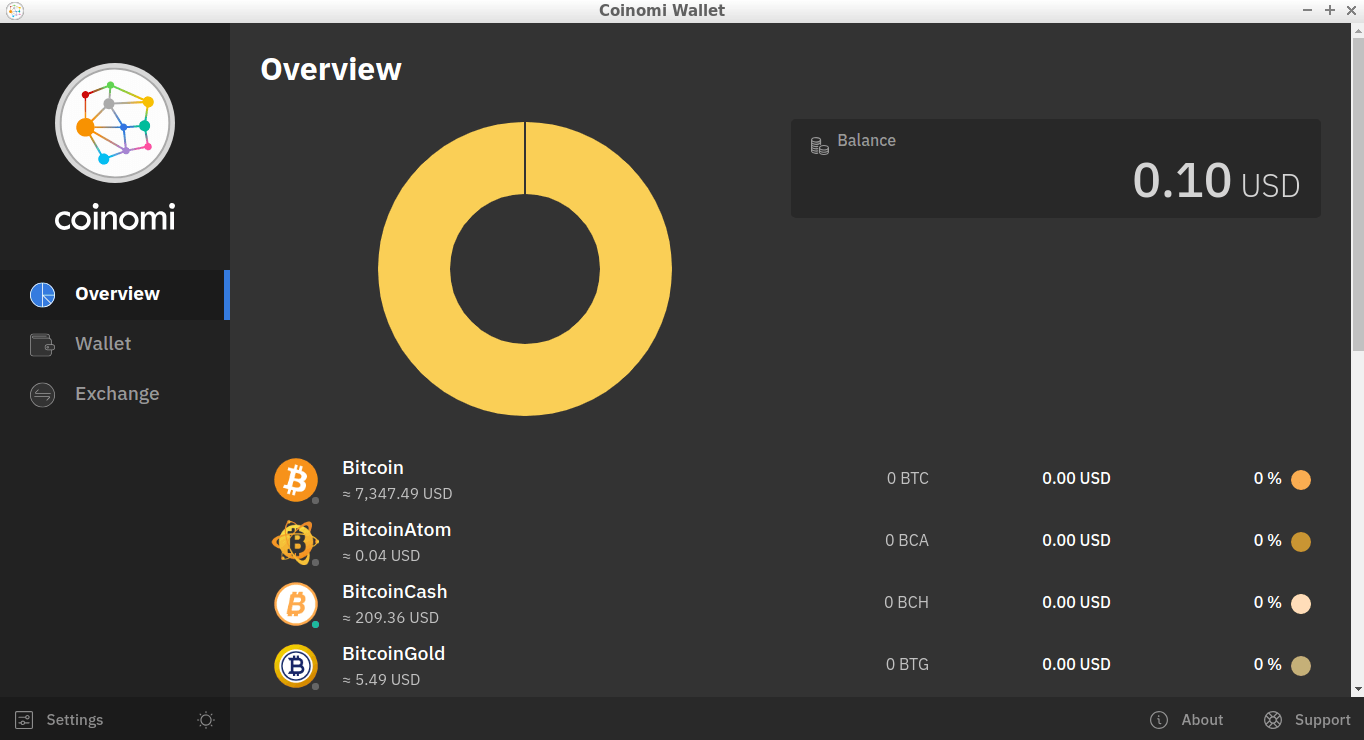
Task: Click the 0 BTG amount
Action: click(x=907, y=665)
